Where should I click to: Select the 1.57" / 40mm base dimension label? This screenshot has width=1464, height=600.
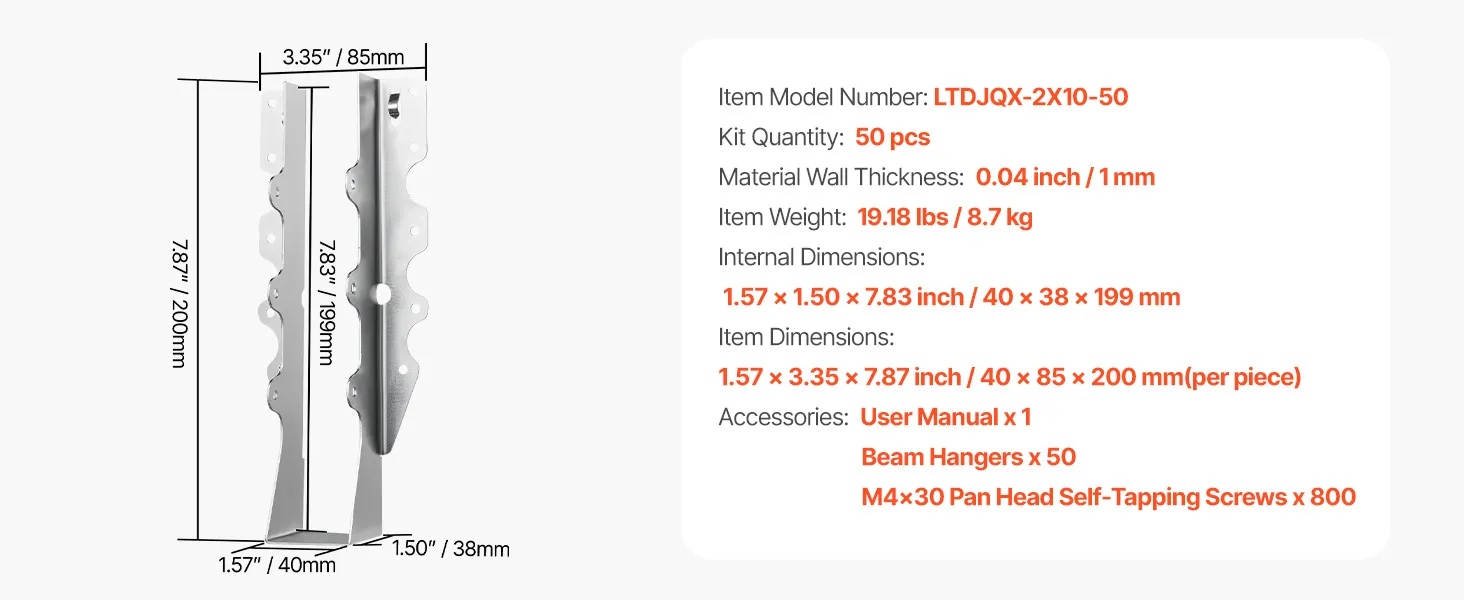pos(277,565)
